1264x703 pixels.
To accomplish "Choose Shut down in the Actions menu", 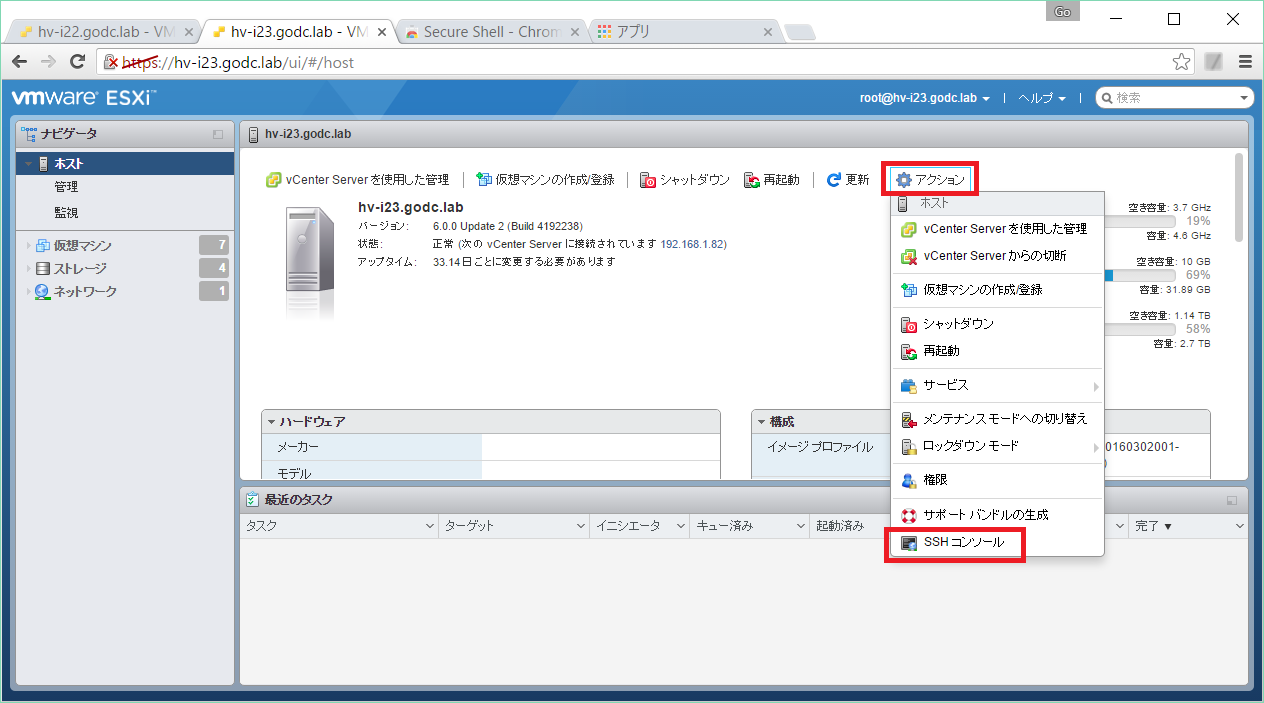I will pyautogui.click(x=997, y=325).
